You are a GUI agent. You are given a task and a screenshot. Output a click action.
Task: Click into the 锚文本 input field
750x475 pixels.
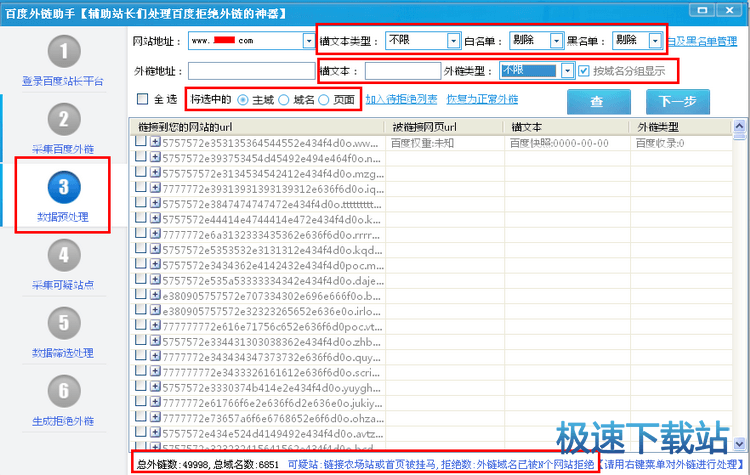(x=403, y=71)
